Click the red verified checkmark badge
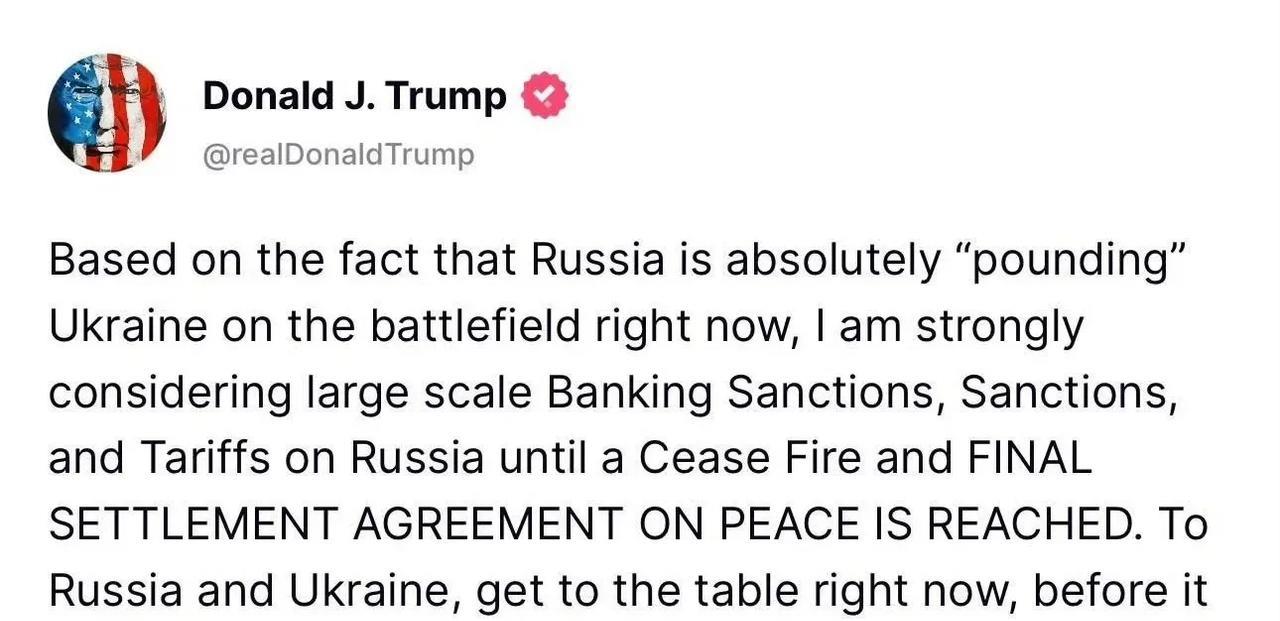1280x621 pixels. click(546, 96)
